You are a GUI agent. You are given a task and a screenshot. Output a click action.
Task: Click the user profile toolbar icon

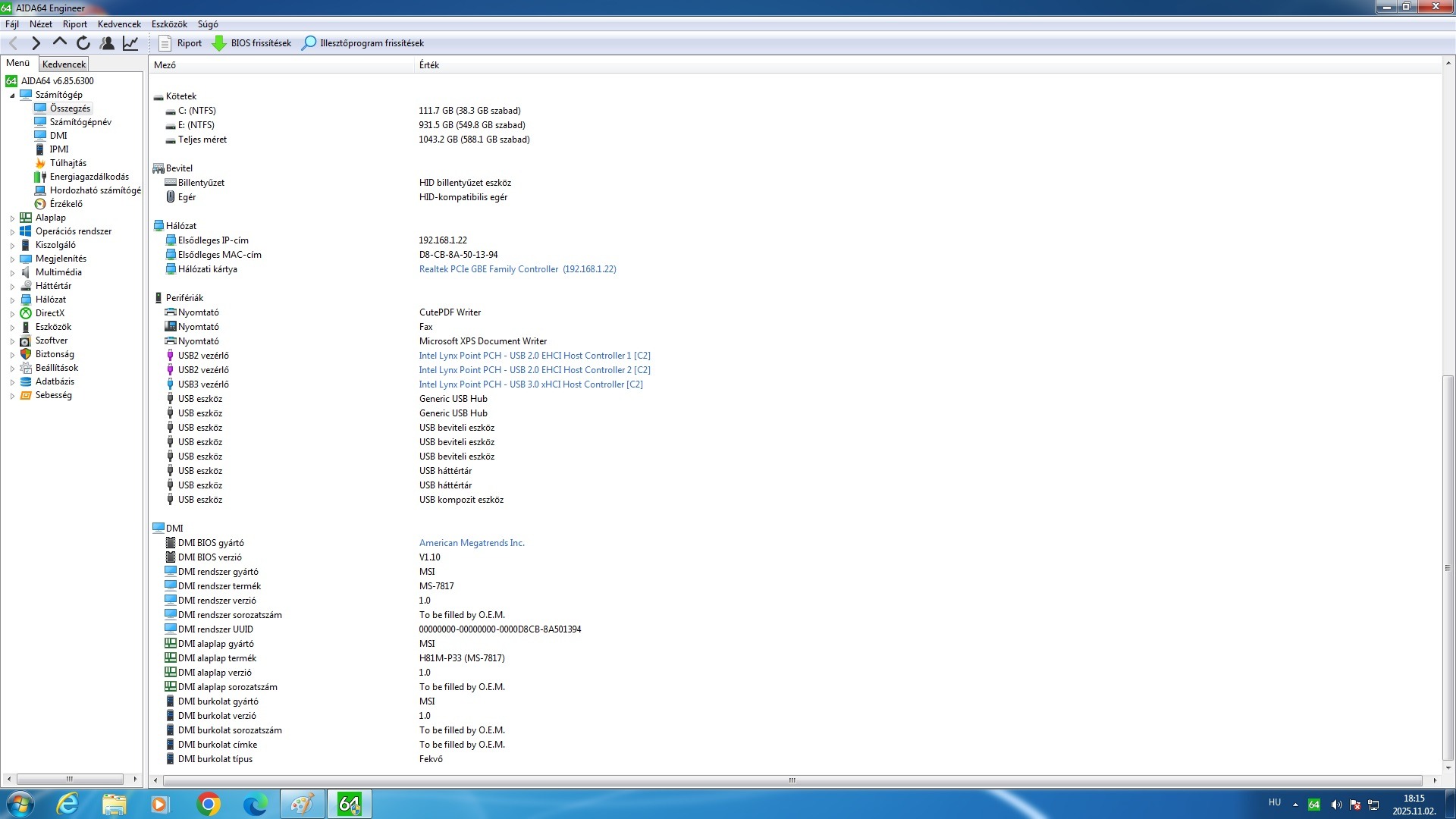107,43
